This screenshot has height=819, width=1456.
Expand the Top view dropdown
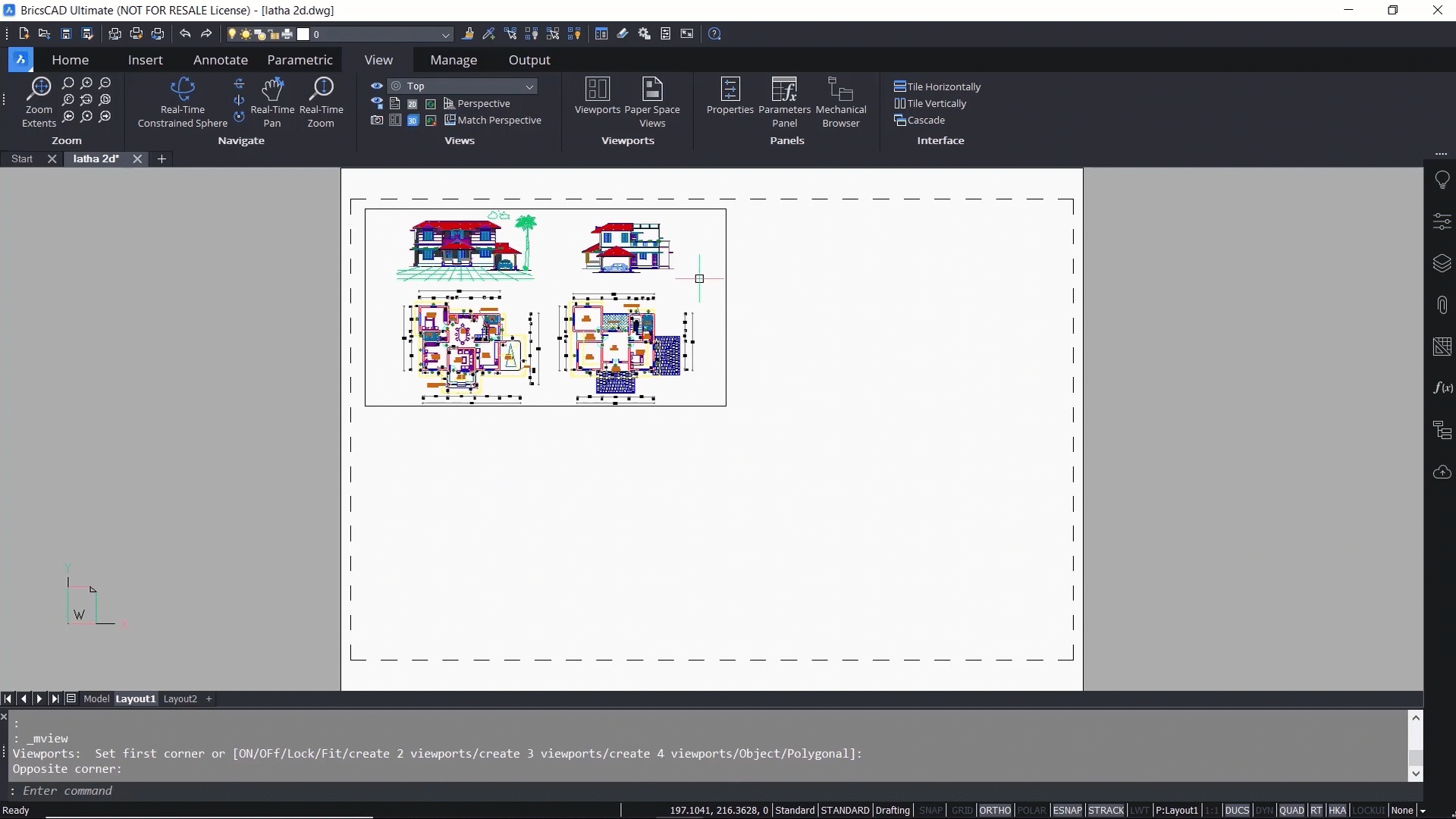(529, 86)
